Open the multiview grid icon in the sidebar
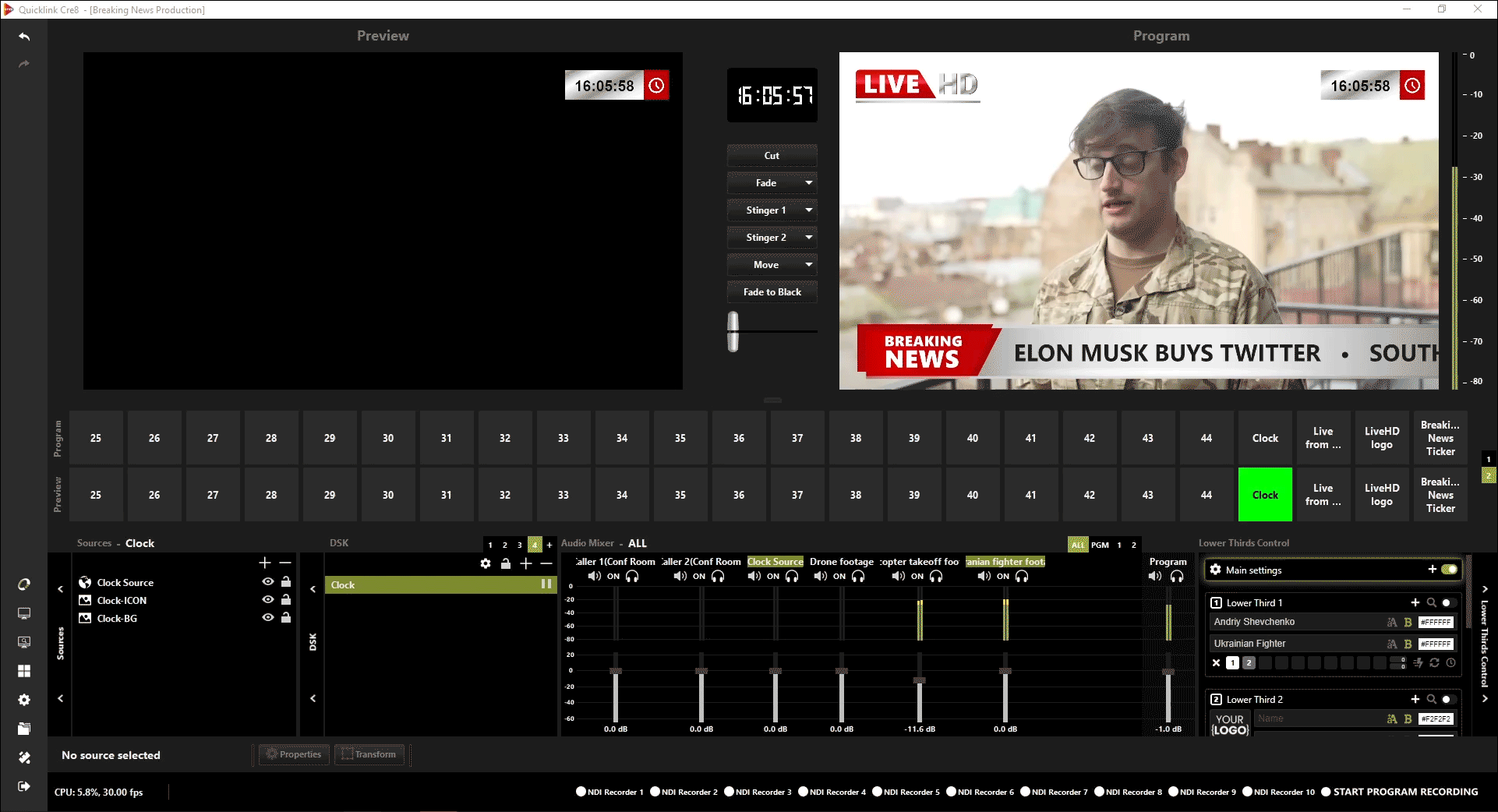Viewport: 1498px width, 812px height. (x=24, y=671)
